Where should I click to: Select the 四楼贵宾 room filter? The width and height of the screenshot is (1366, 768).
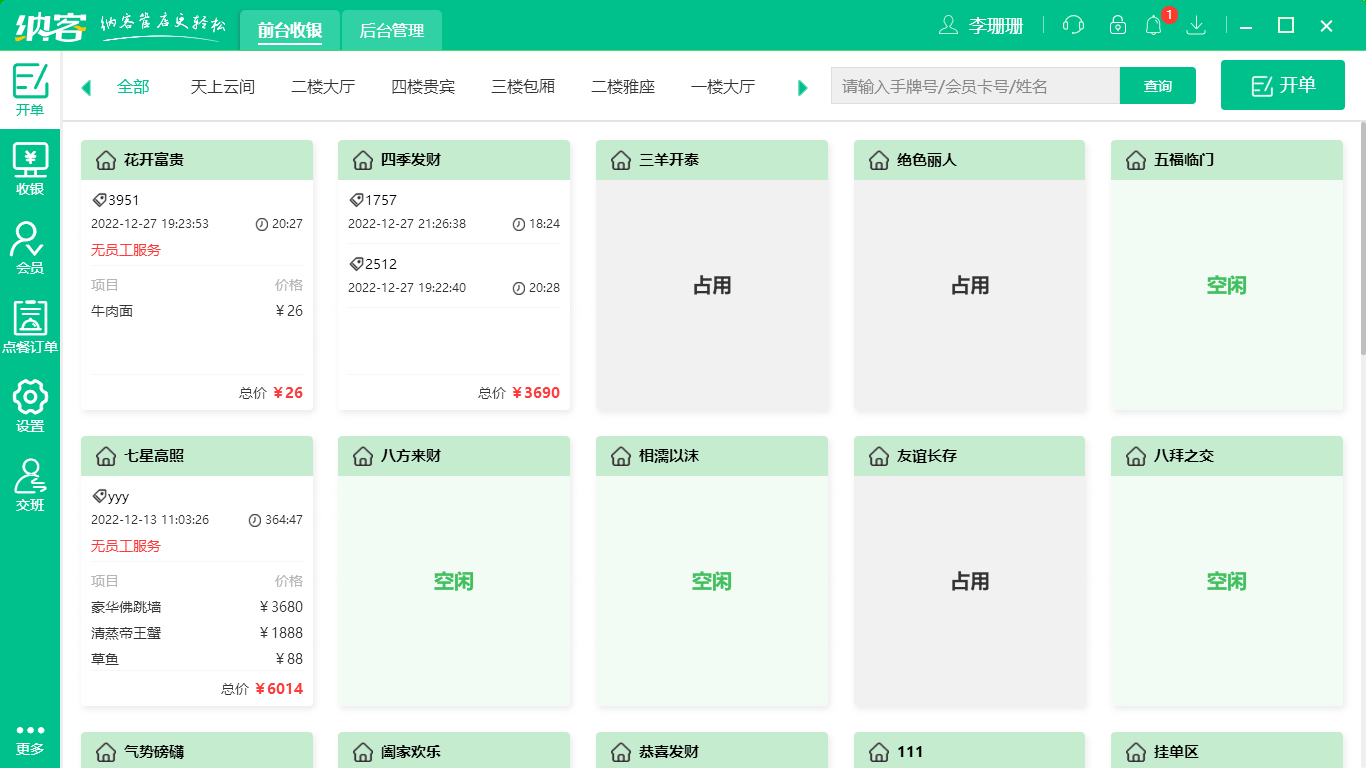click(423, 87)
